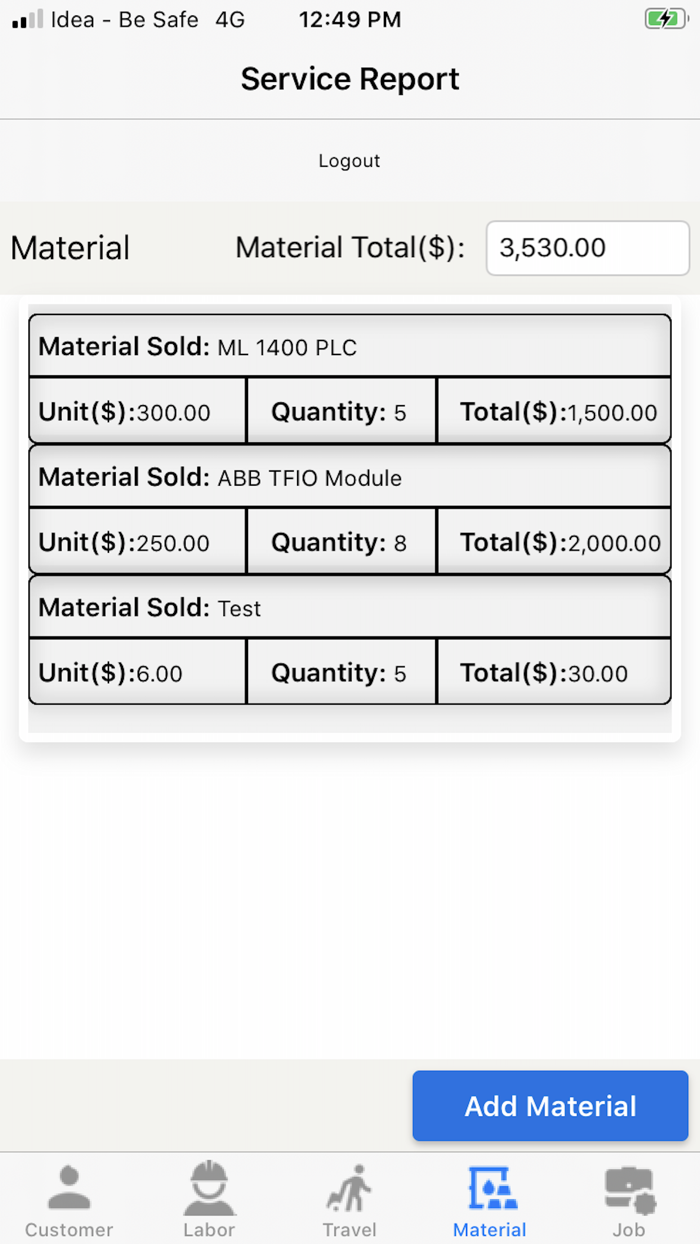Tap the Logout link
Screen dimensions: 700x1244
(349, 161)
